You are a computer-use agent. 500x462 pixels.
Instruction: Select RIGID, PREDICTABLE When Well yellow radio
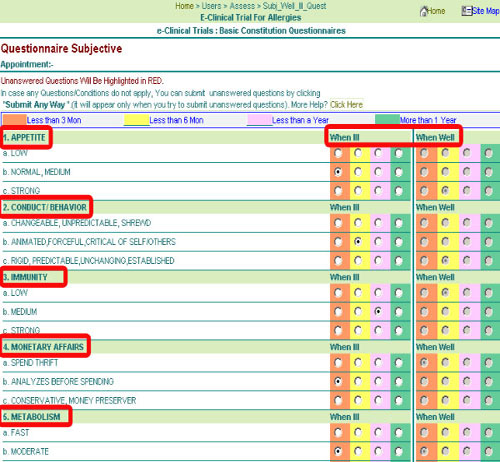(x=445, y=261)
